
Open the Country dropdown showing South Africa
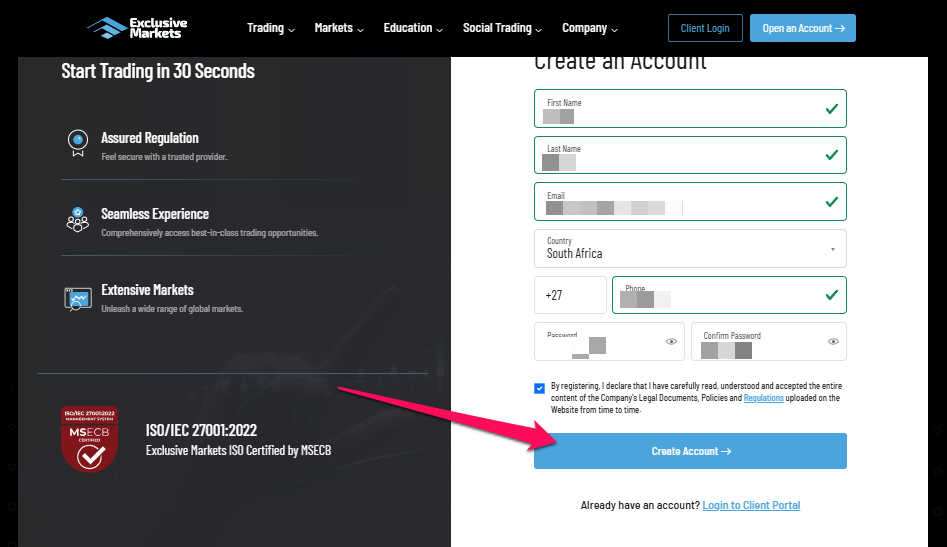click(x=690, y=248)
